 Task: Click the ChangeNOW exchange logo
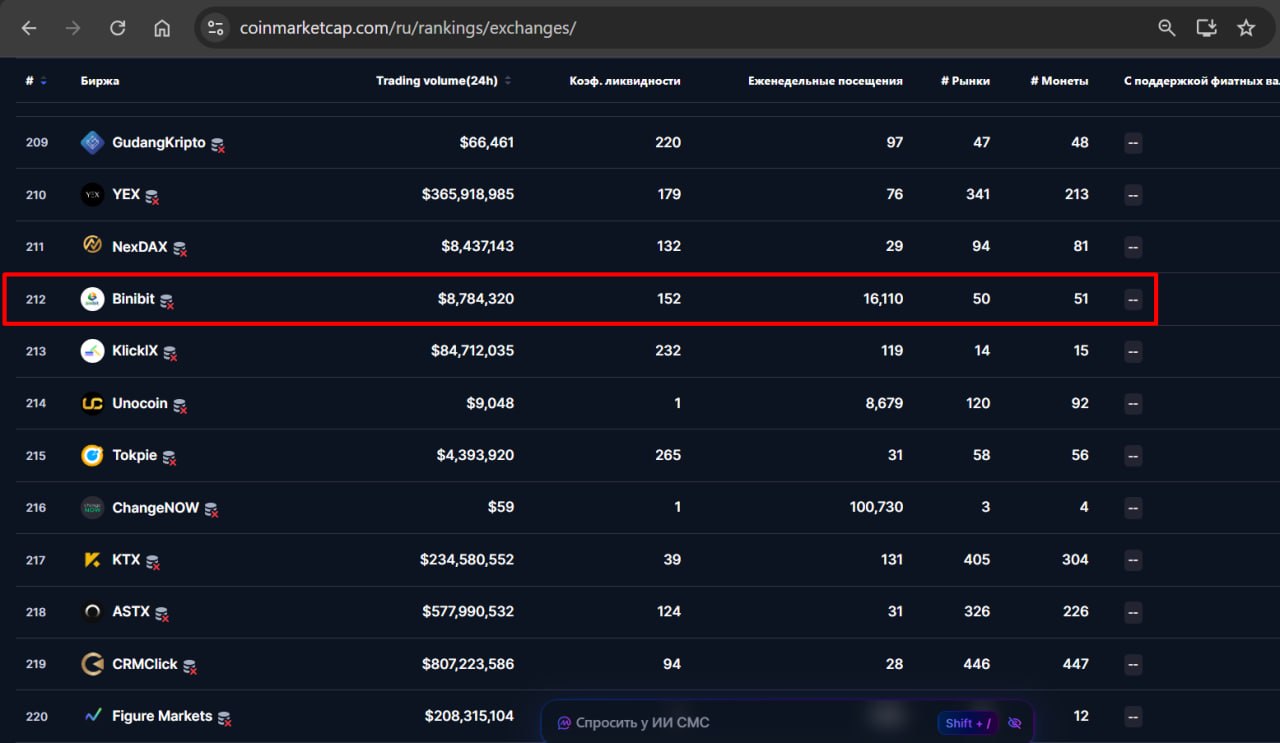[x=92, y=508]
